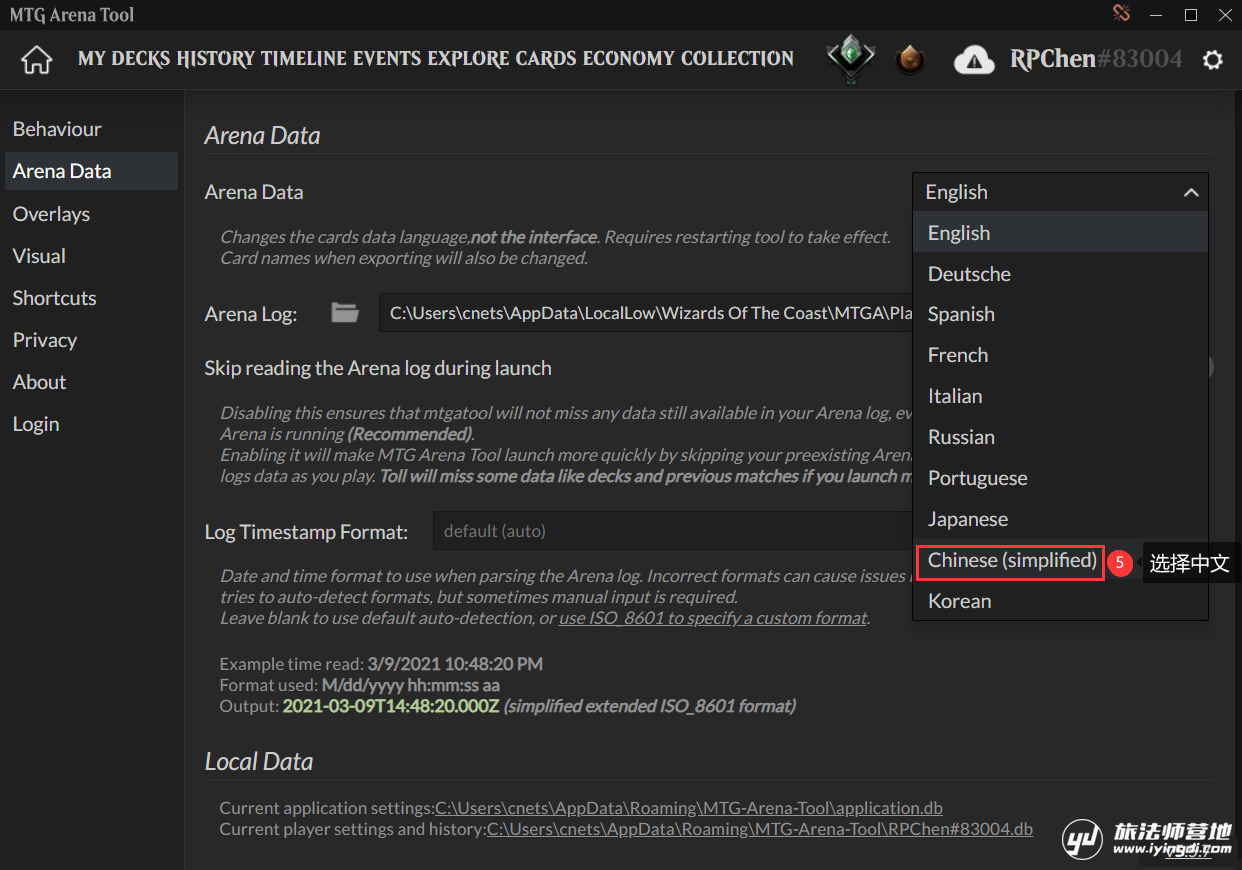The width and height of the screenshot is (1242, 870).
Task: Open the TIMELINE tab
Action: (x=304, y=58)
